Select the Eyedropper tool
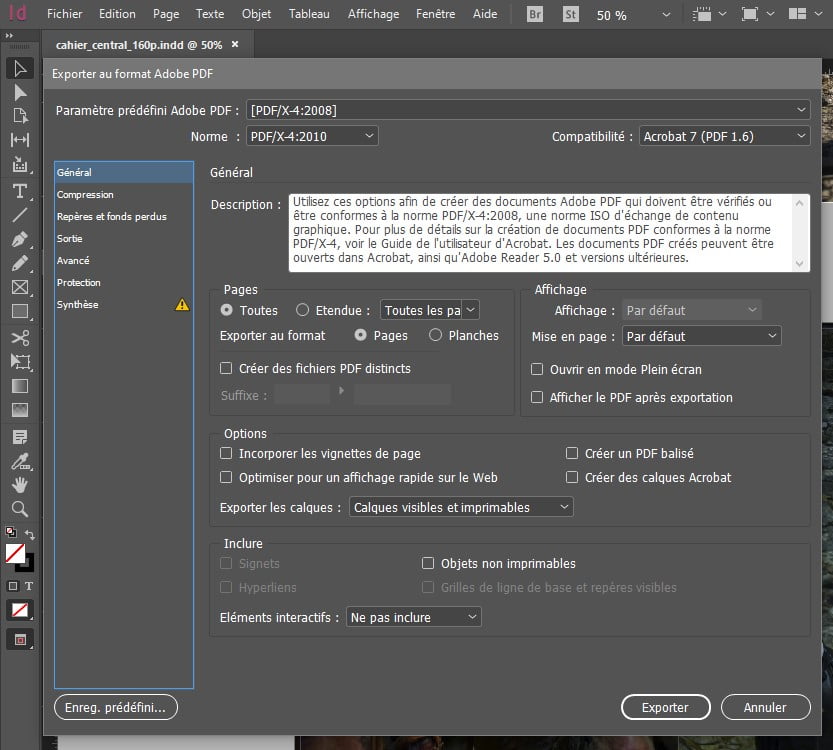The image size is (833, 750). tap(19, 460)
